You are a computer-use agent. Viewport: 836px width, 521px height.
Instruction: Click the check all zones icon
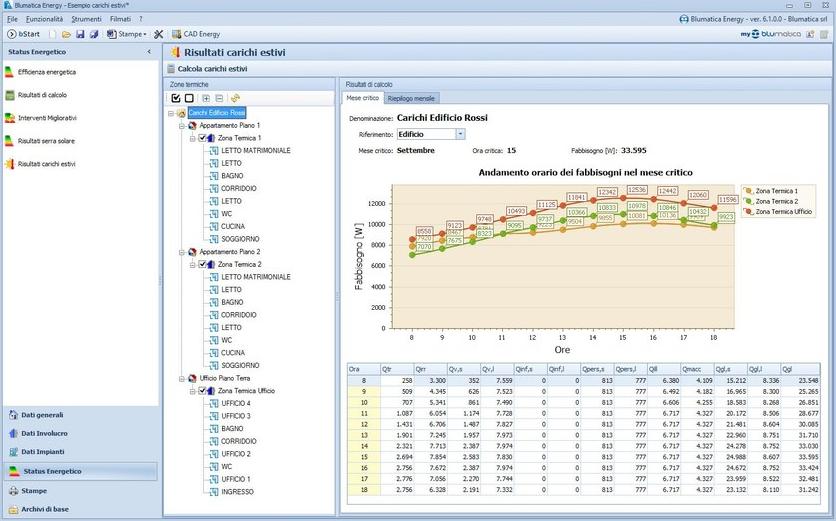[177, 98]
